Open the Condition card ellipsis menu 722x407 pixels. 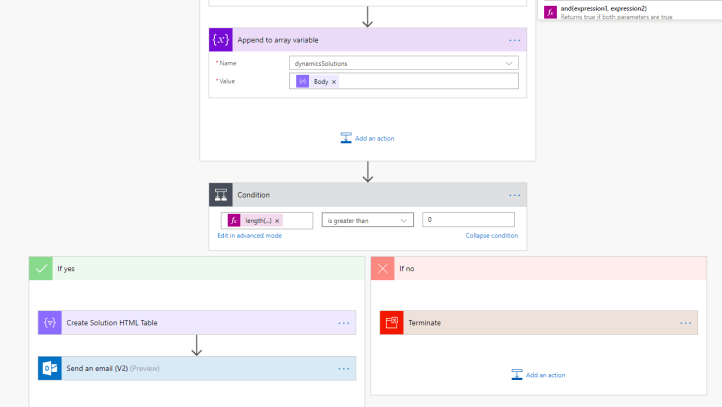[x=514, y=195]
